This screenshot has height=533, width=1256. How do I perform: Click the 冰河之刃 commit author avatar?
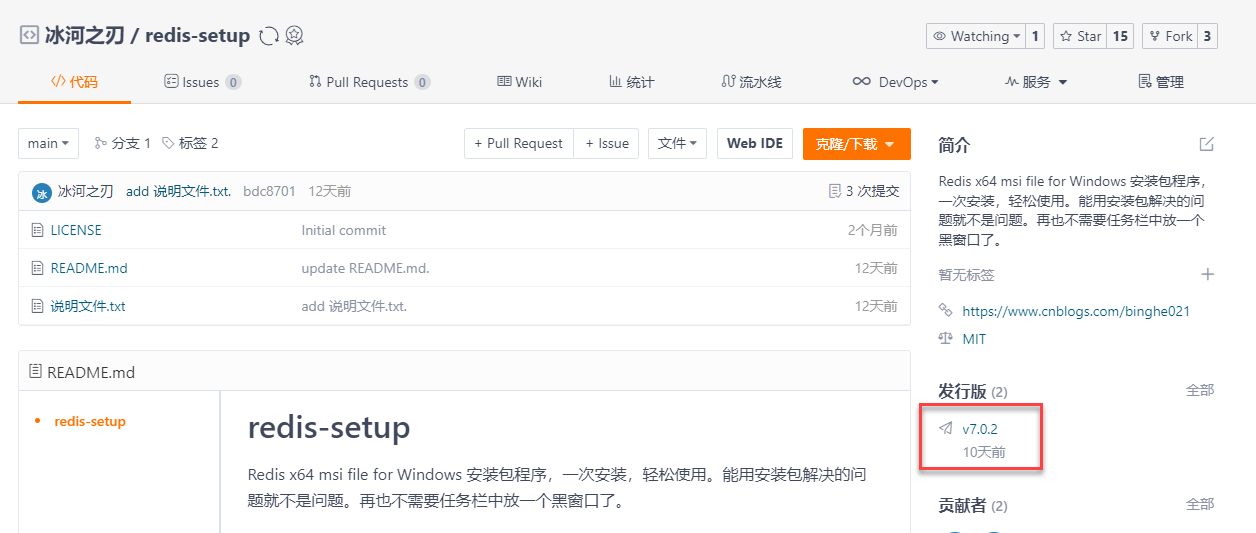pyautogui.click(x=41, y=192)
